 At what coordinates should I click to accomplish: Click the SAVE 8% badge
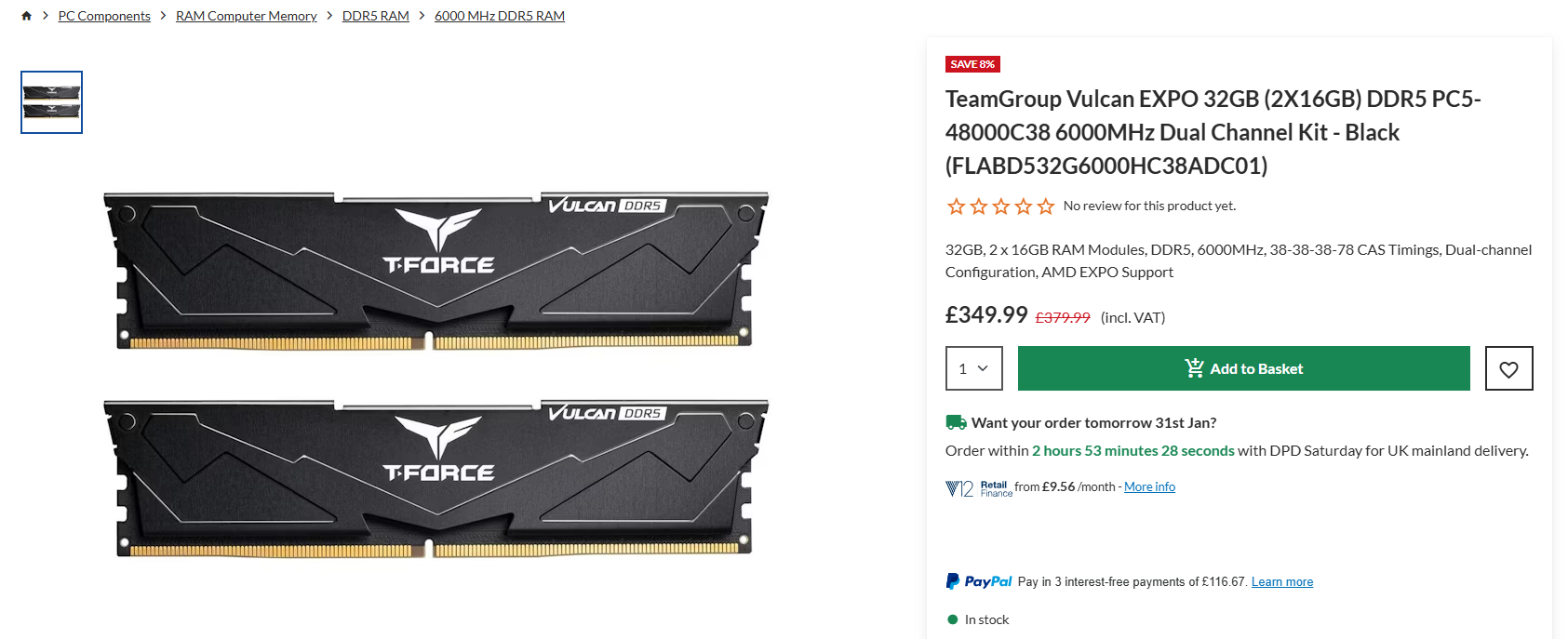(x=972, y=64)
